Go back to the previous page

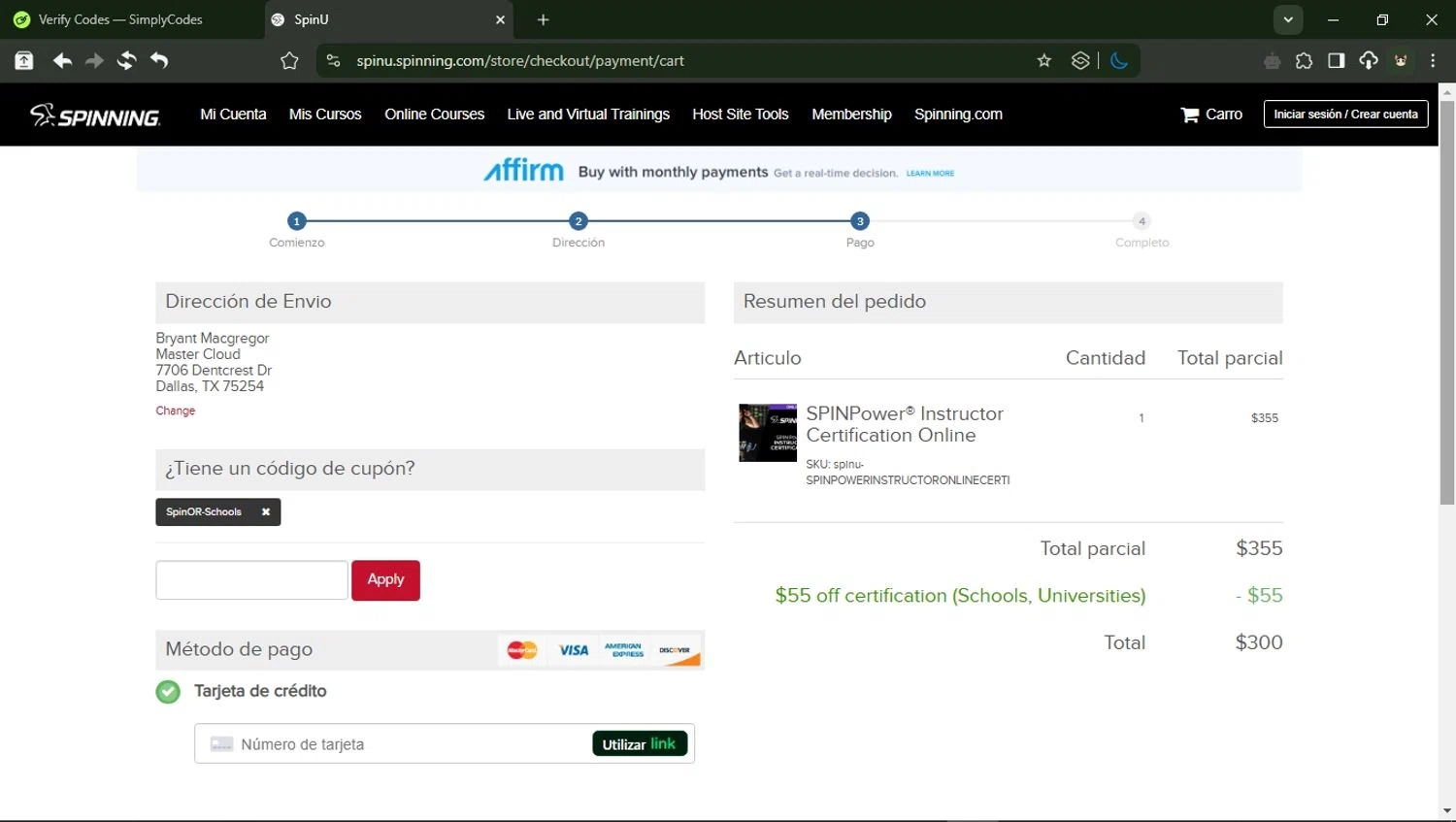62,61
